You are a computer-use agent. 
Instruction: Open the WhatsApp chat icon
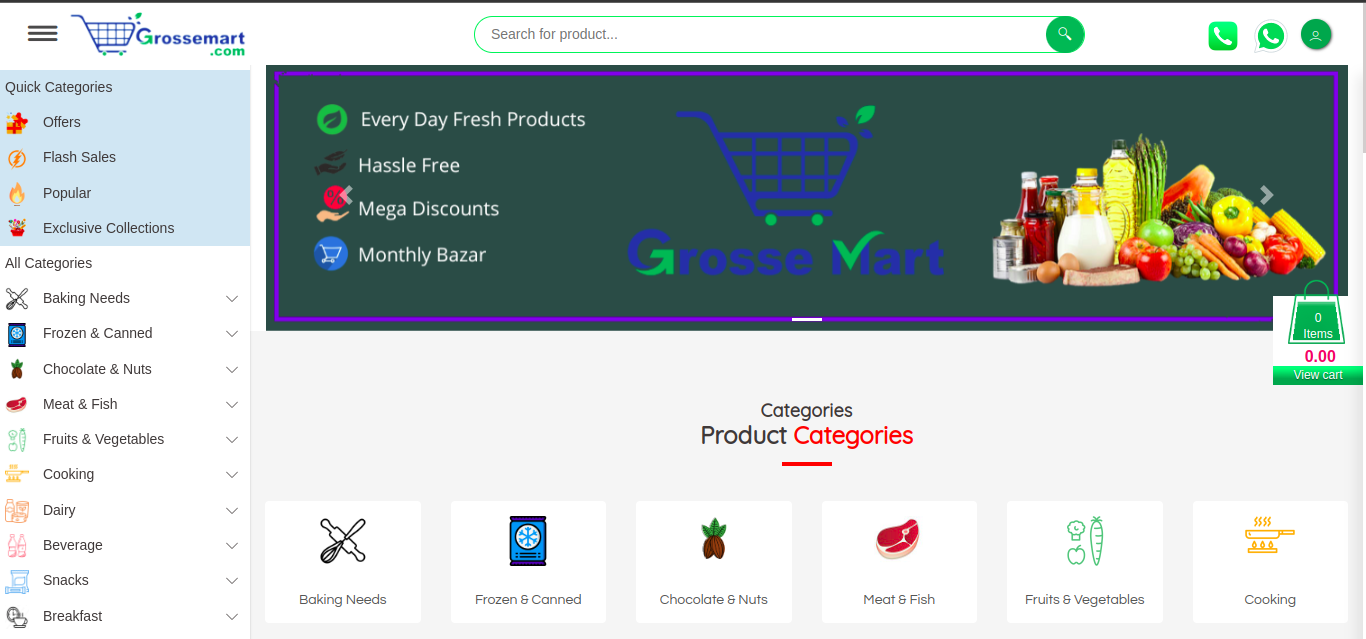pyautogui.click(x=1270, y=36)
